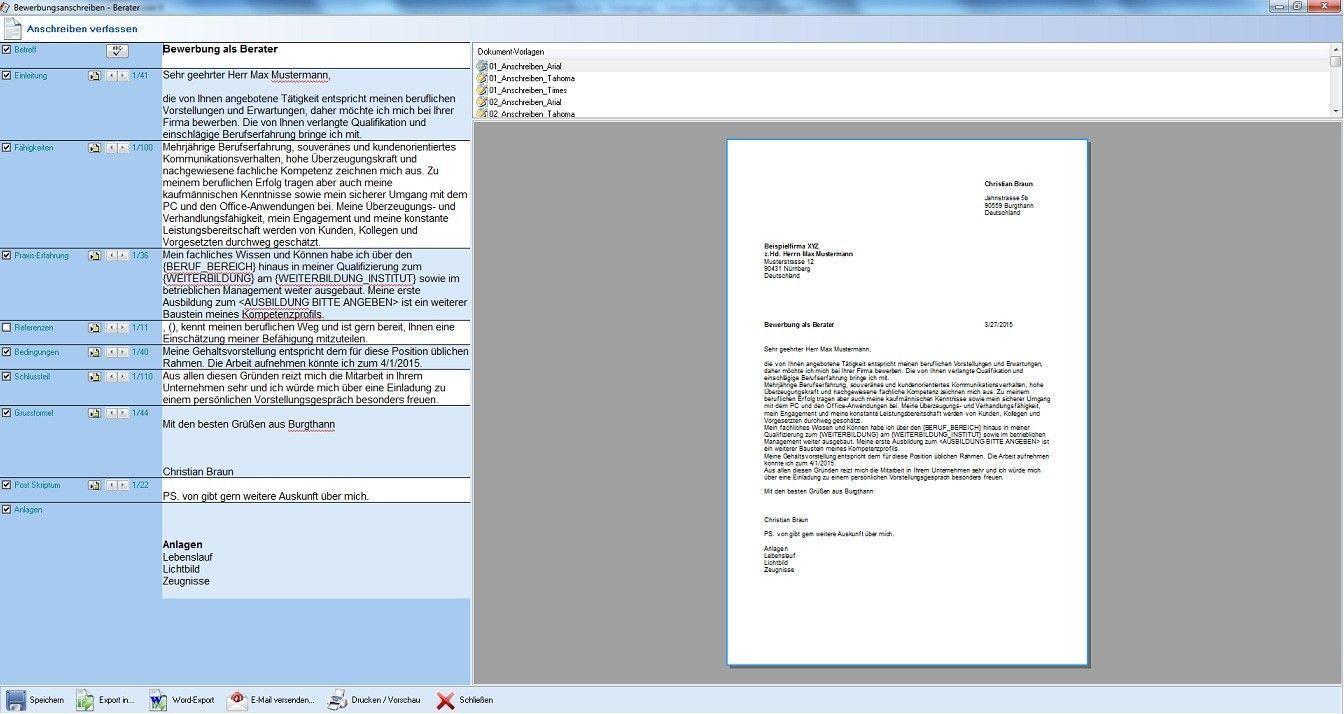Click into the Bewerbung als Berater subject field
Image resolution: width=1344 pixels, height=714 pixels.
pyautogui.click(x=315, y=50)
